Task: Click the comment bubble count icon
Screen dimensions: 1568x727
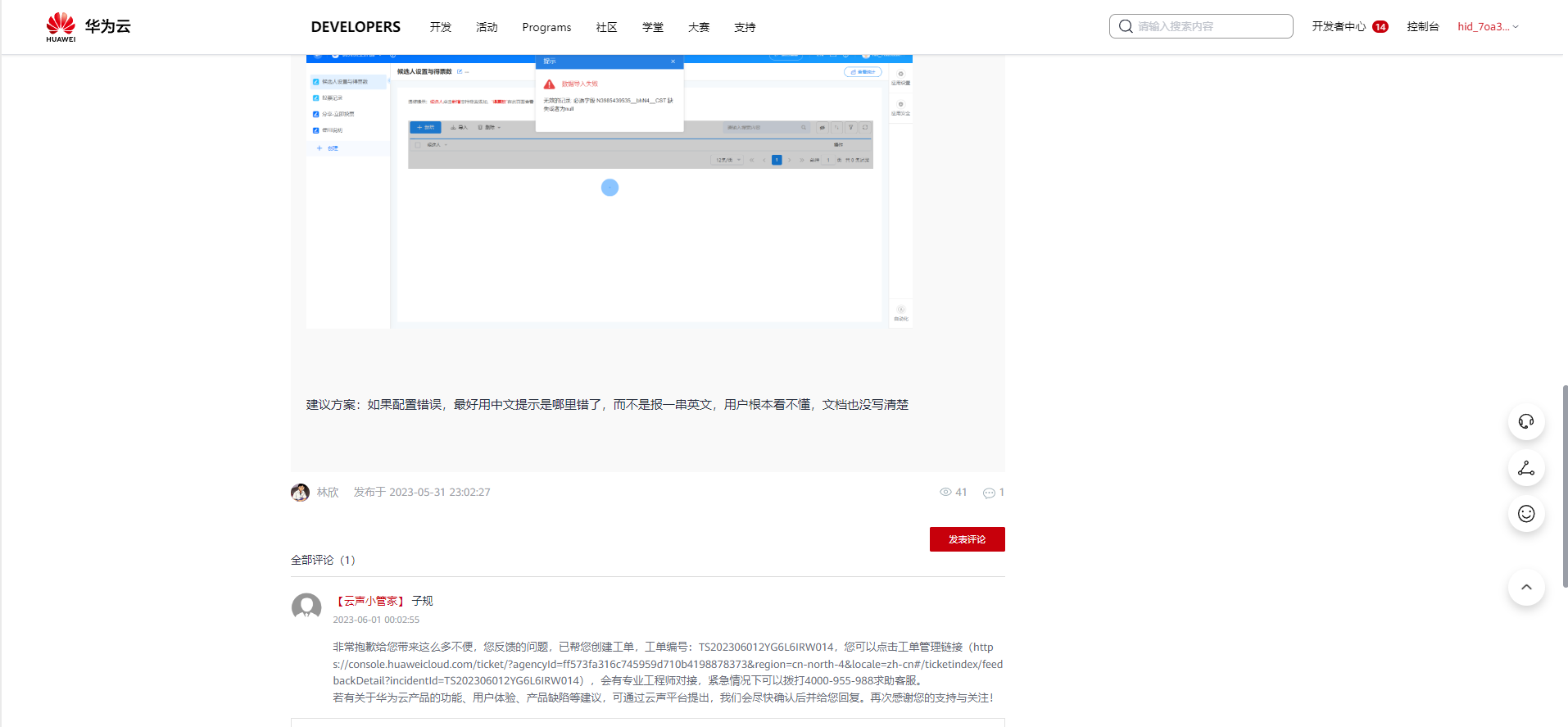Action: pyautogui.click(x=989, y=493)
